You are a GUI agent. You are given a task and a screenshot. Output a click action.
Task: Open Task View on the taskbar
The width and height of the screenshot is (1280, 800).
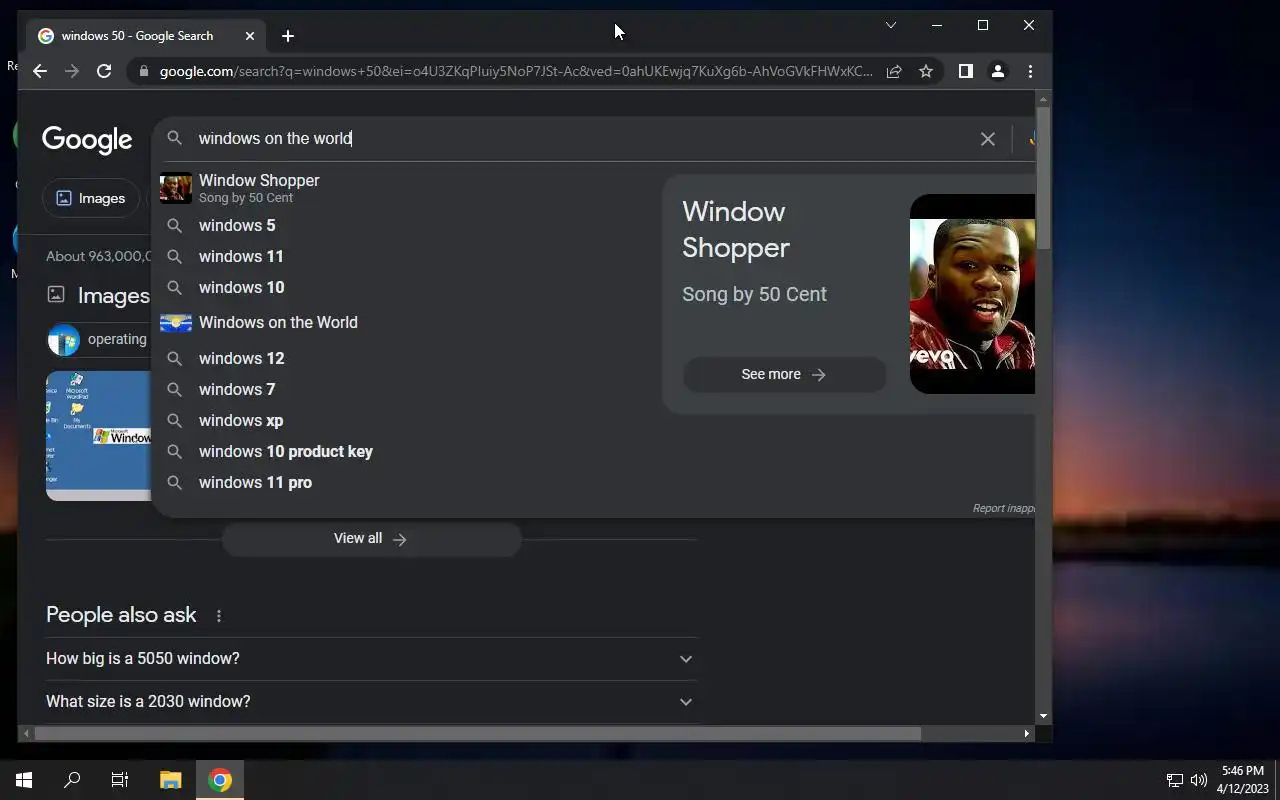(x=120, y=780)
